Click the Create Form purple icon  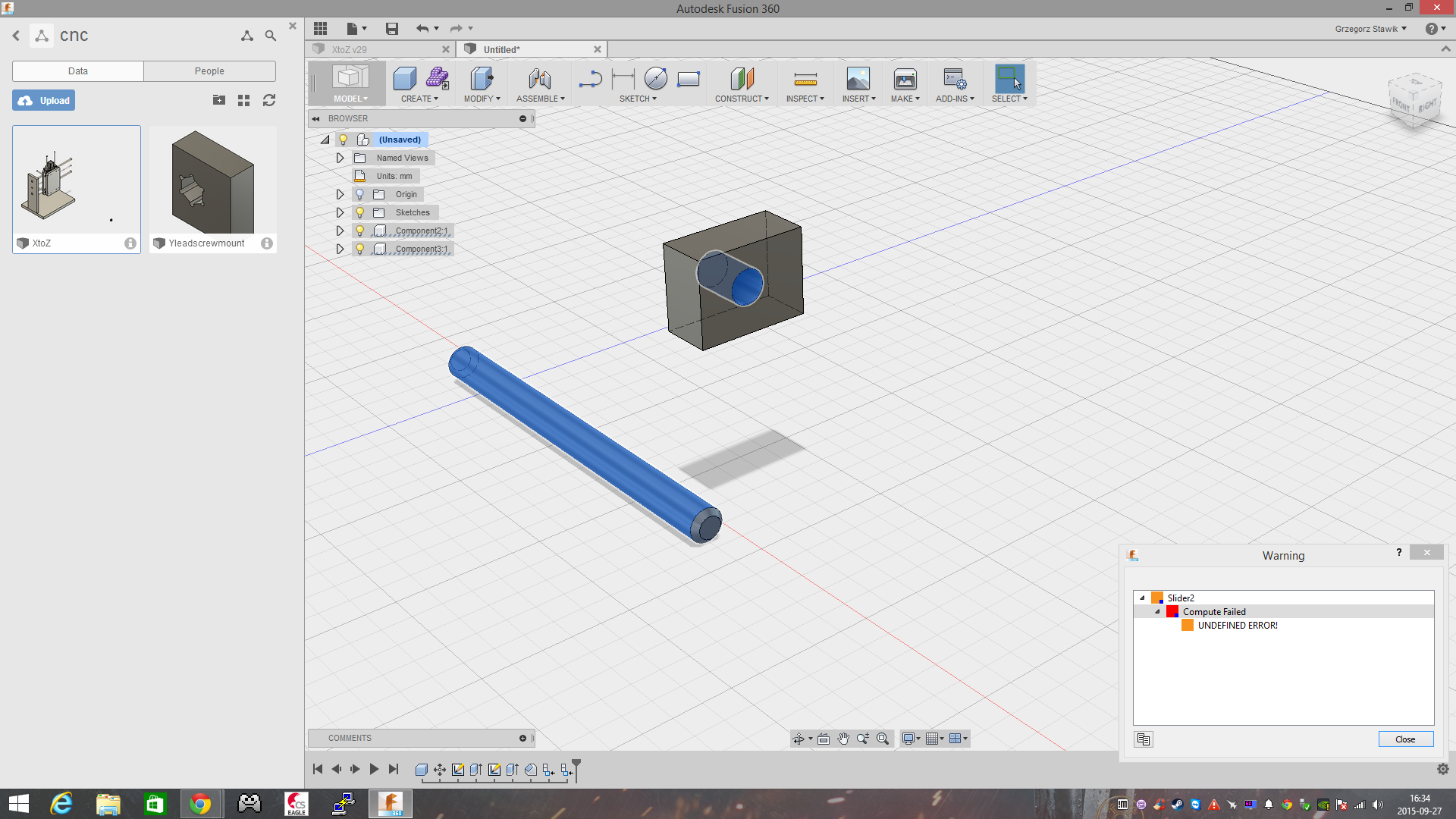[437, 78]
